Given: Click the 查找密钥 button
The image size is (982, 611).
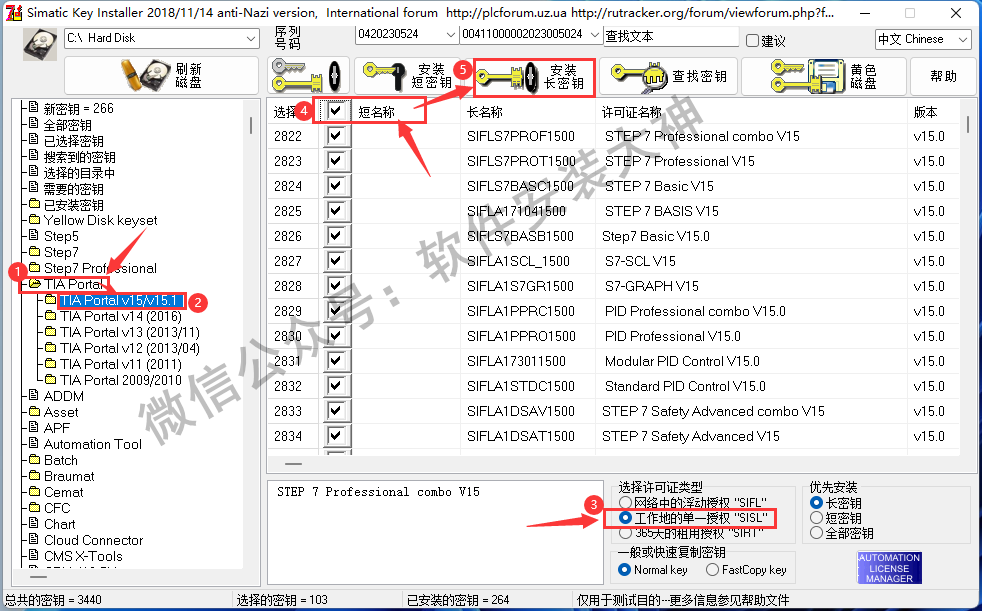Looking at the screenshot, I should click(669, 76).
